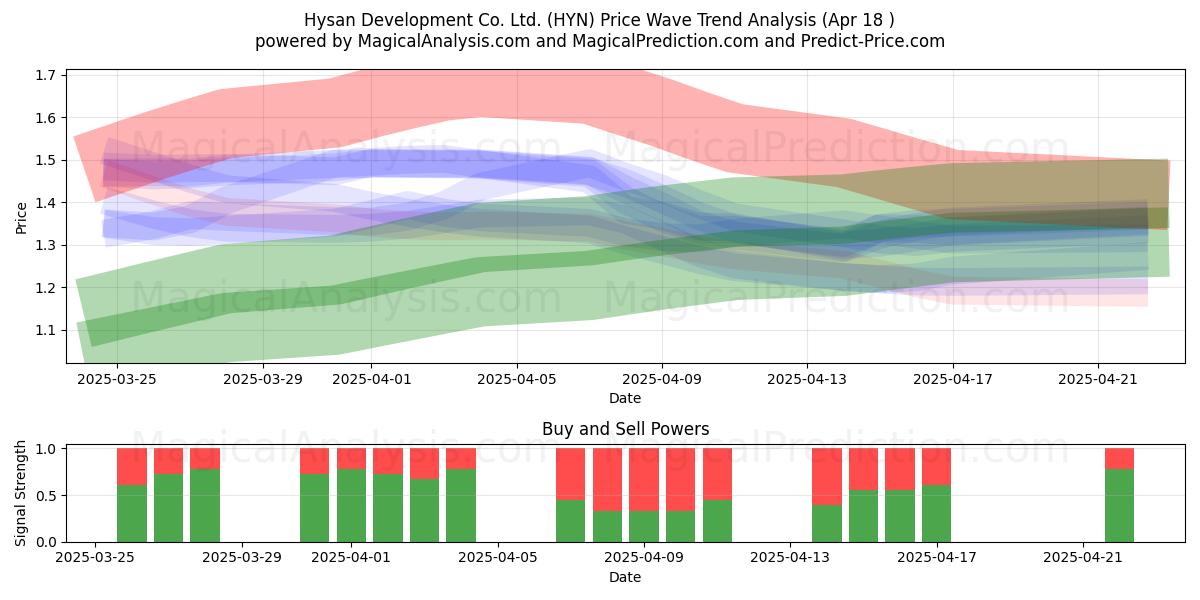This screenshot has height=600, width=1200.
Task: Click the green buy bar for 2025-04-01
Action: pos(352,505)
